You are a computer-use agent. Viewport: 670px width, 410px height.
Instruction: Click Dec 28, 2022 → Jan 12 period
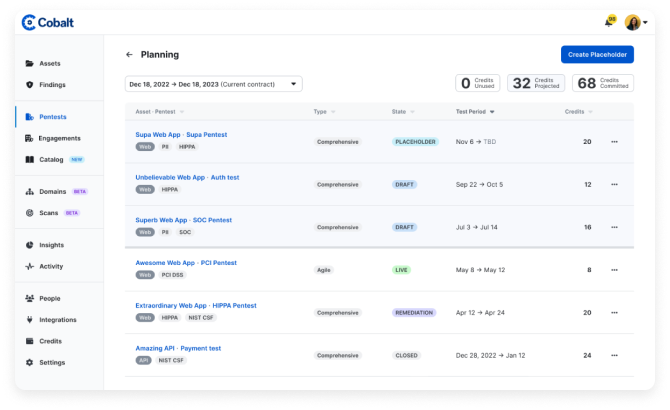click(490, 355)
